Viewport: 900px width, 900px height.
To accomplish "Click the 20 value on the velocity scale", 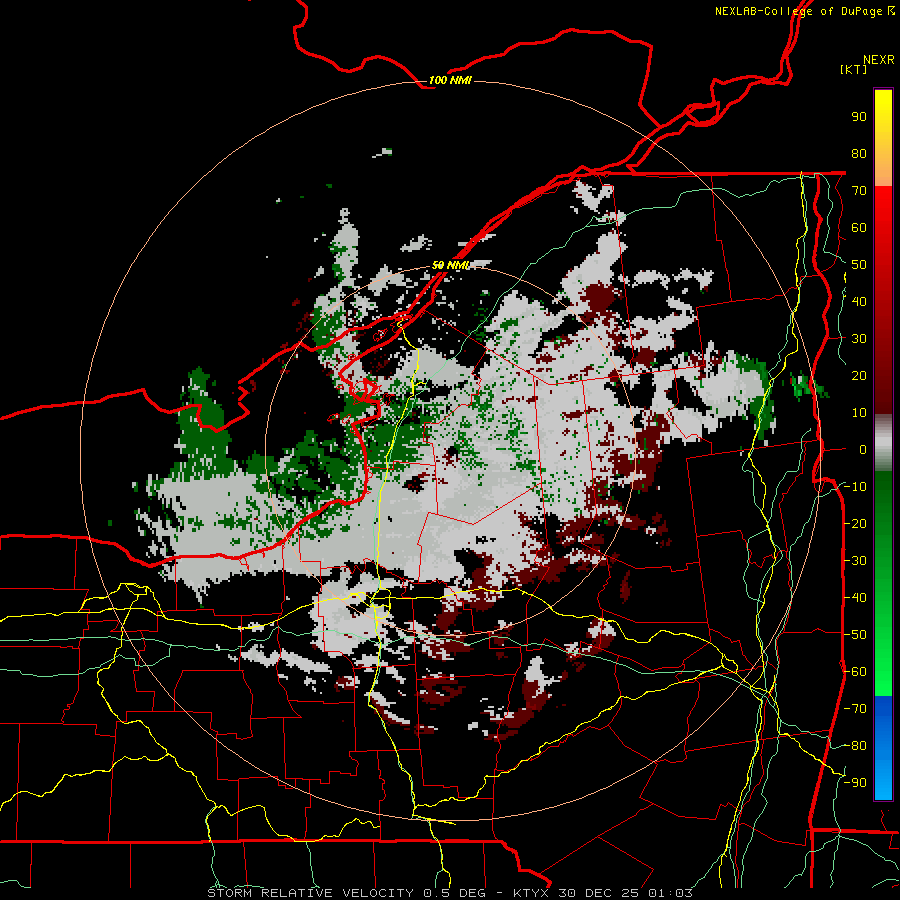I will tap(859, 376).
